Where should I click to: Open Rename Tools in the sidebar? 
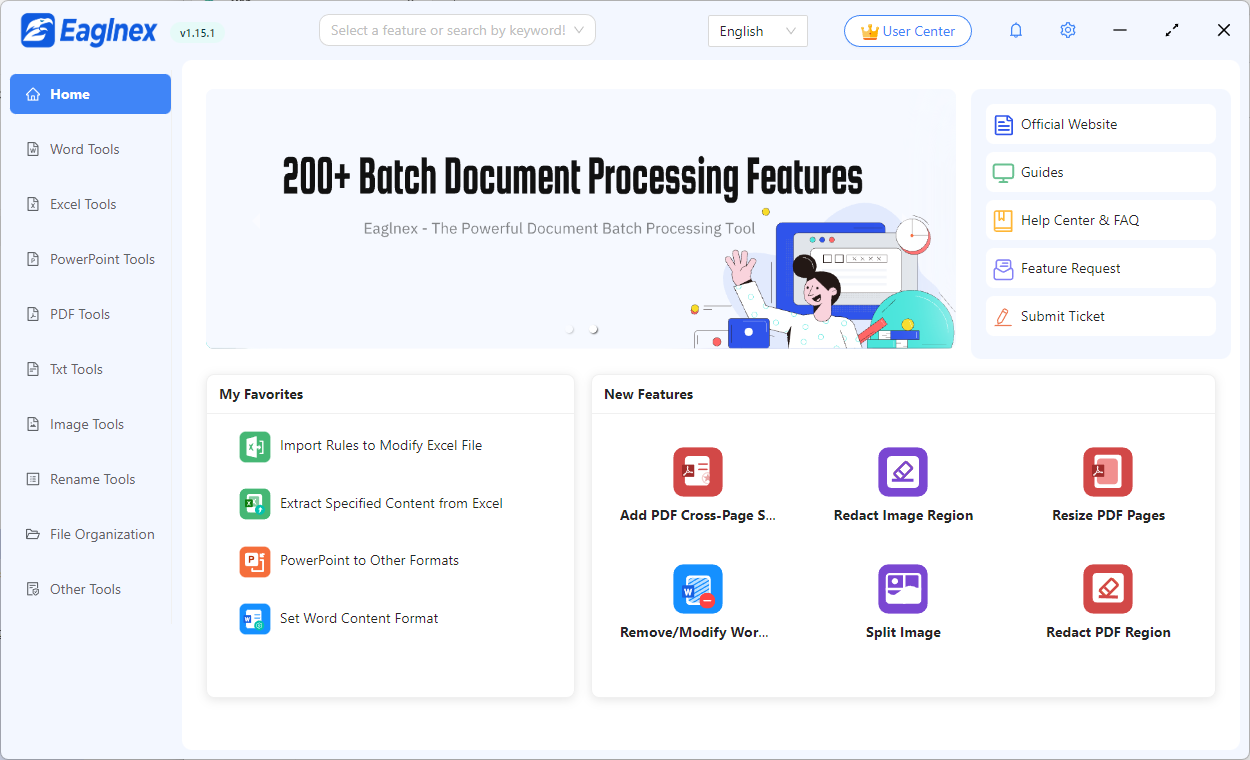[x=90, y=479]
